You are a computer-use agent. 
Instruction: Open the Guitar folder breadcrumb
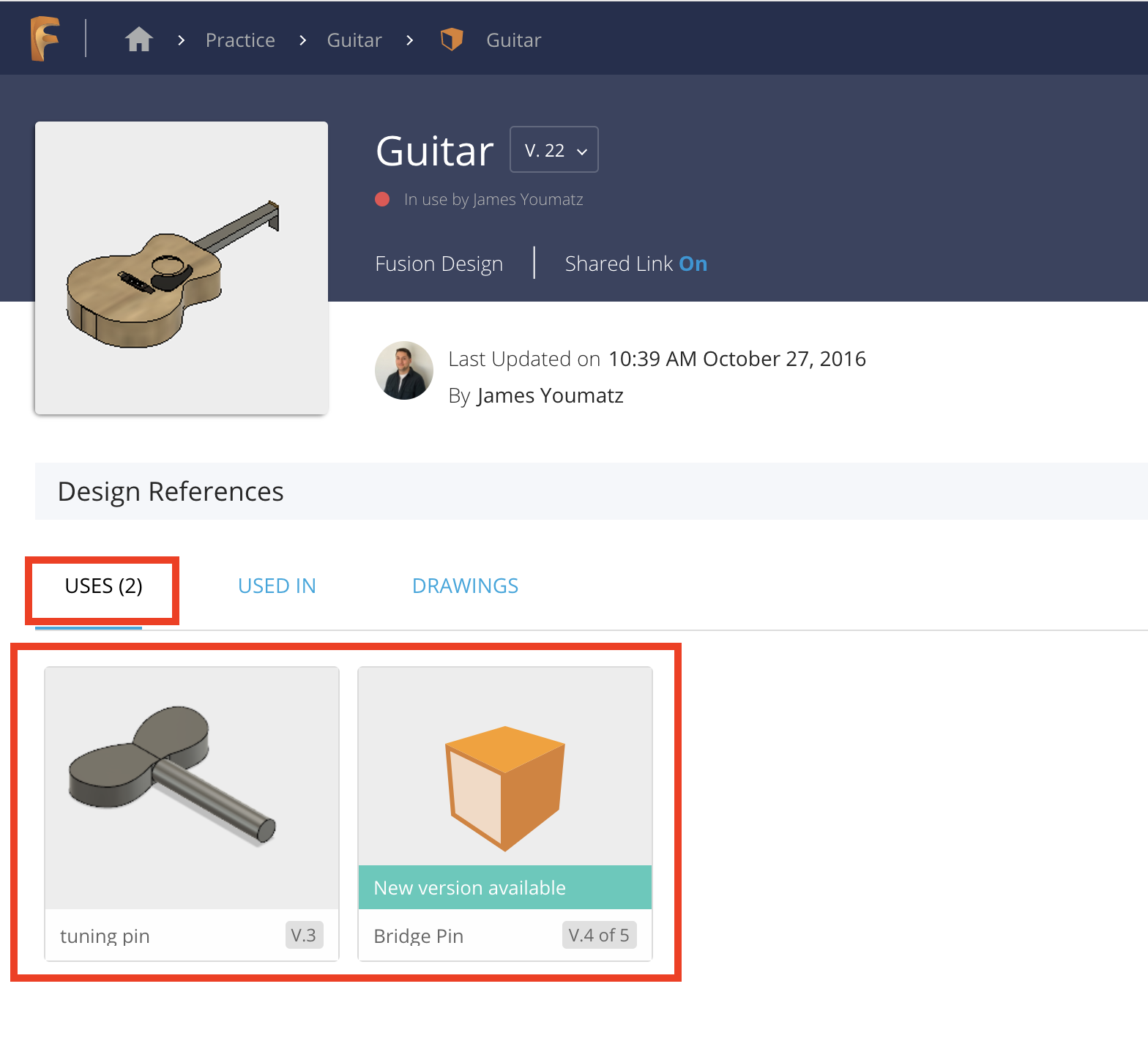click(x=354, y=40)
